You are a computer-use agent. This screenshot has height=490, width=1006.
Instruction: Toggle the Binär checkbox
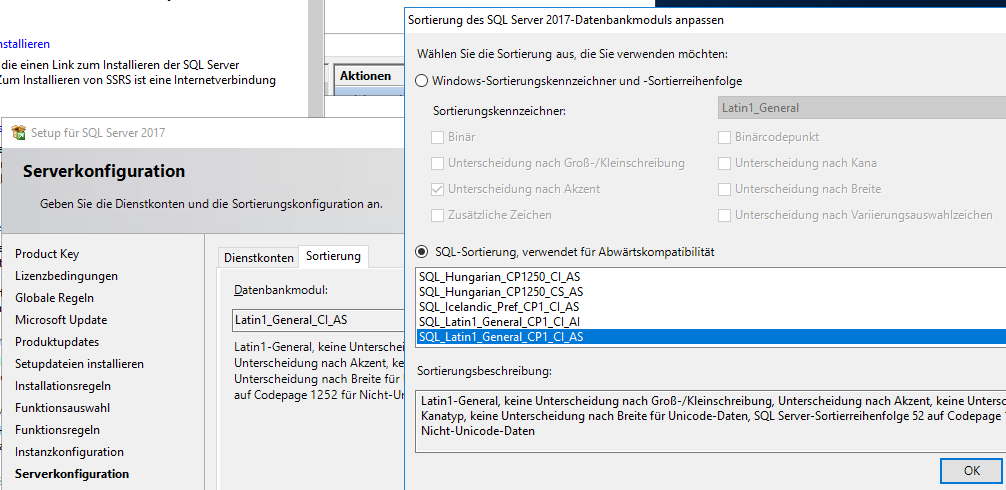[x=437, y=137]
